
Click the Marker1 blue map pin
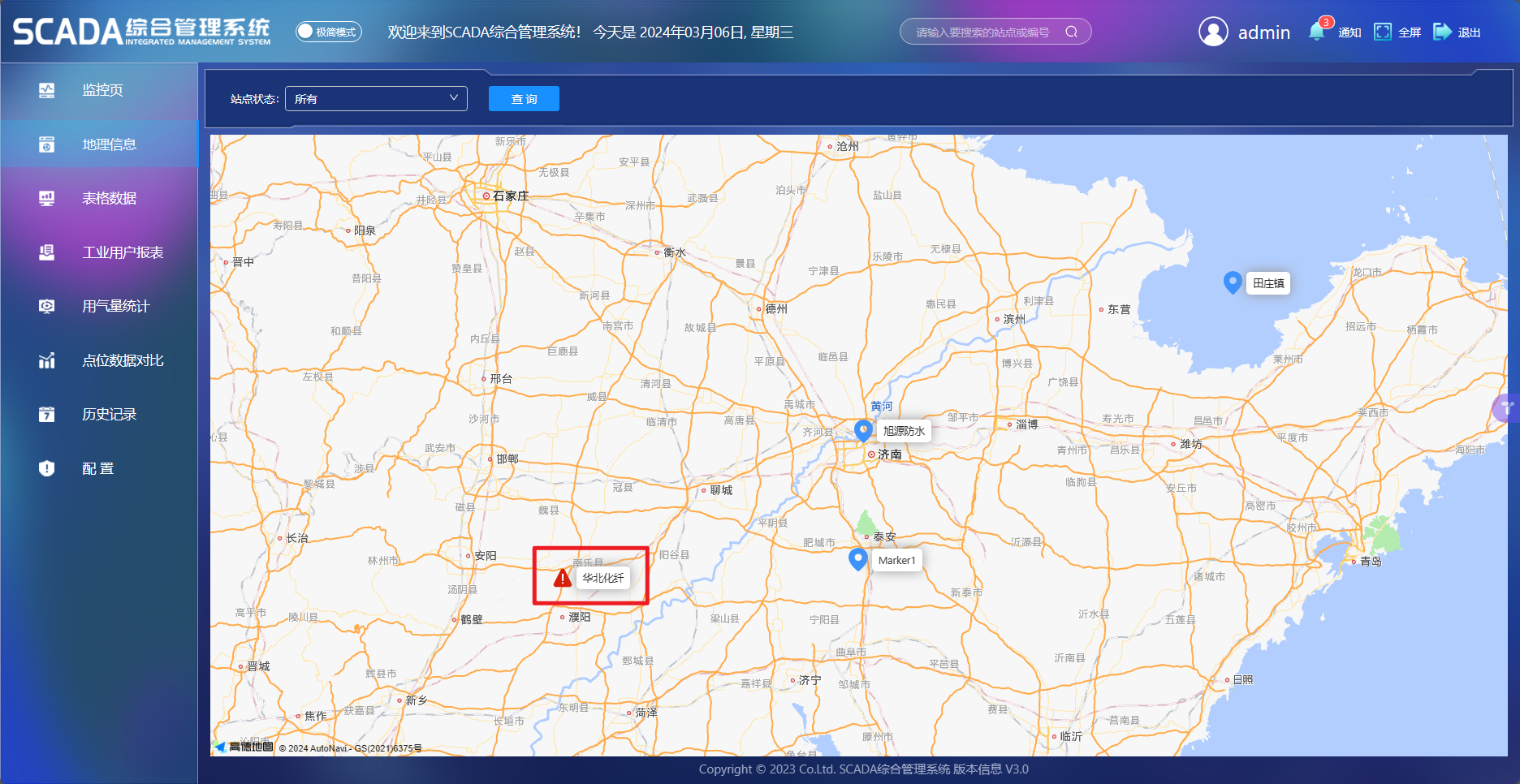point(858,559)
